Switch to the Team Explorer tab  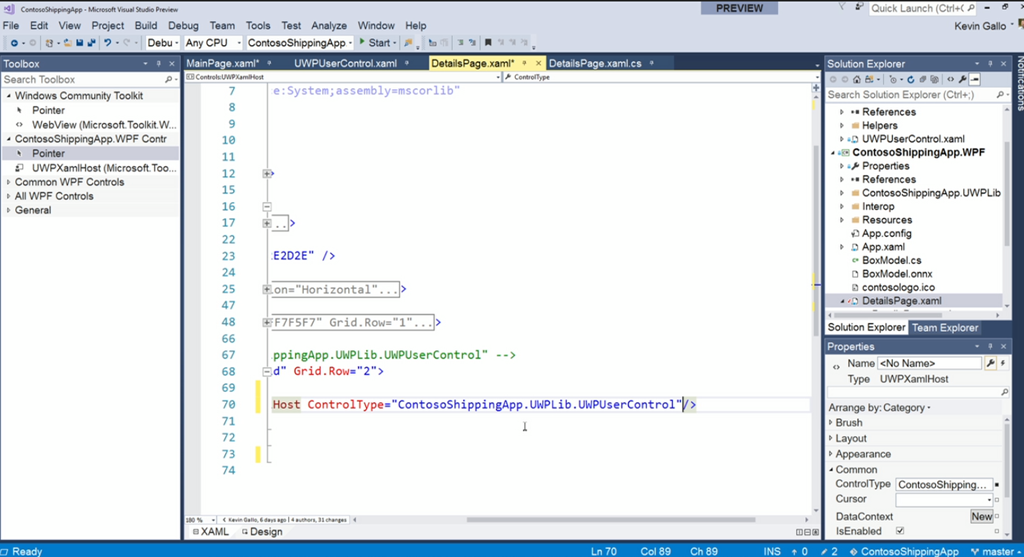tap(945, 328)
